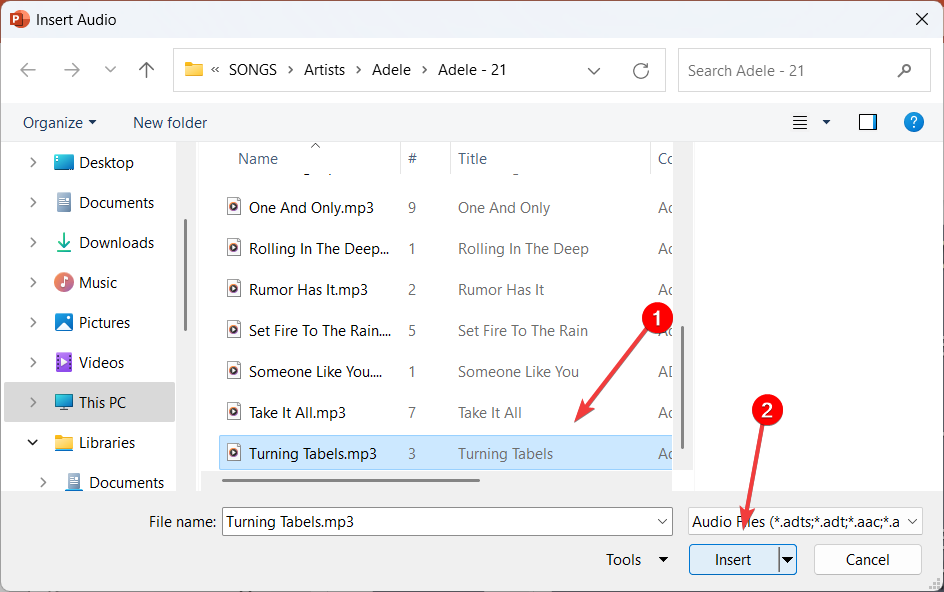Click the File name text field
The image size is (944, 592).
coord(447,522)
